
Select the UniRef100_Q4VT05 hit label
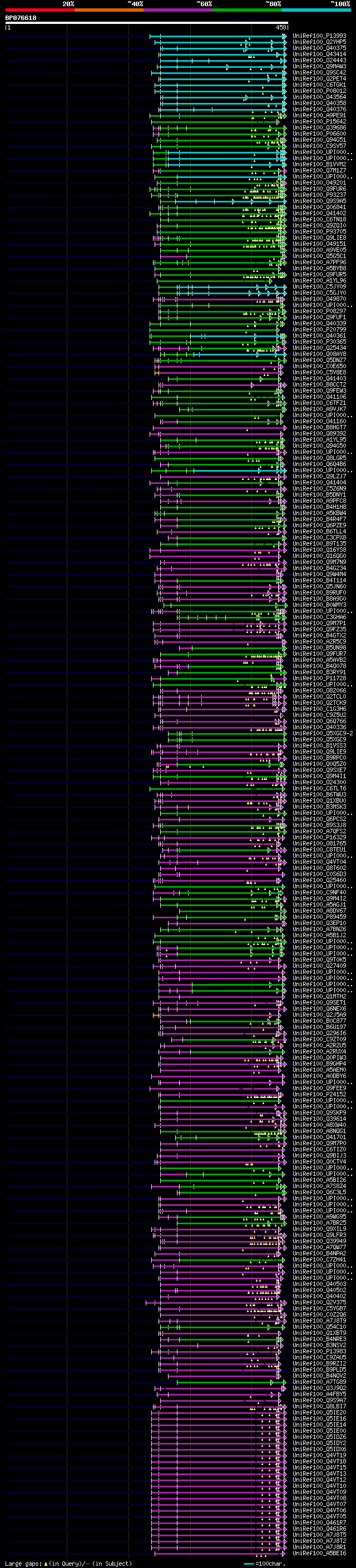click(319, 1516)
